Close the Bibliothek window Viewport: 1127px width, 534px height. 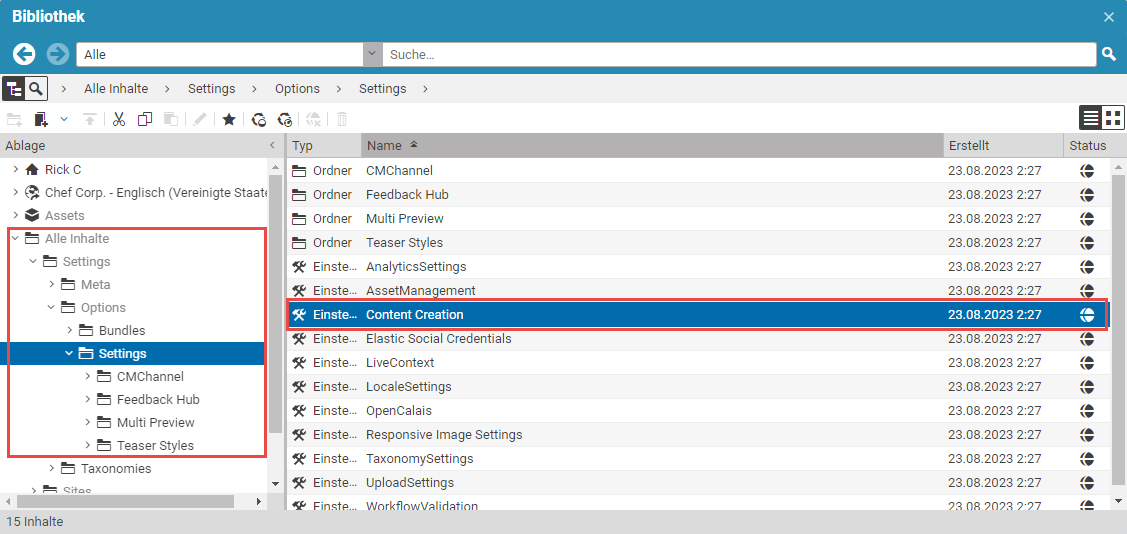point(1109,17)
